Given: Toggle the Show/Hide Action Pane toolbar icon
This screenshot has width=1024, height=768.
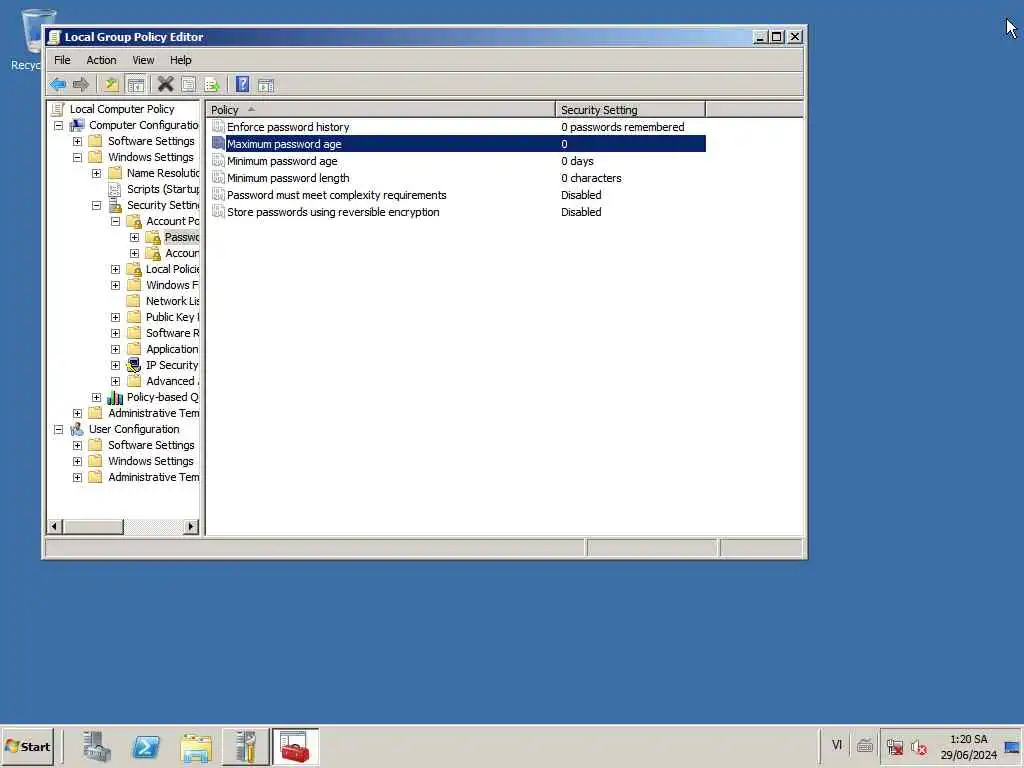Looking at the screenshot, I should point(266,84).
